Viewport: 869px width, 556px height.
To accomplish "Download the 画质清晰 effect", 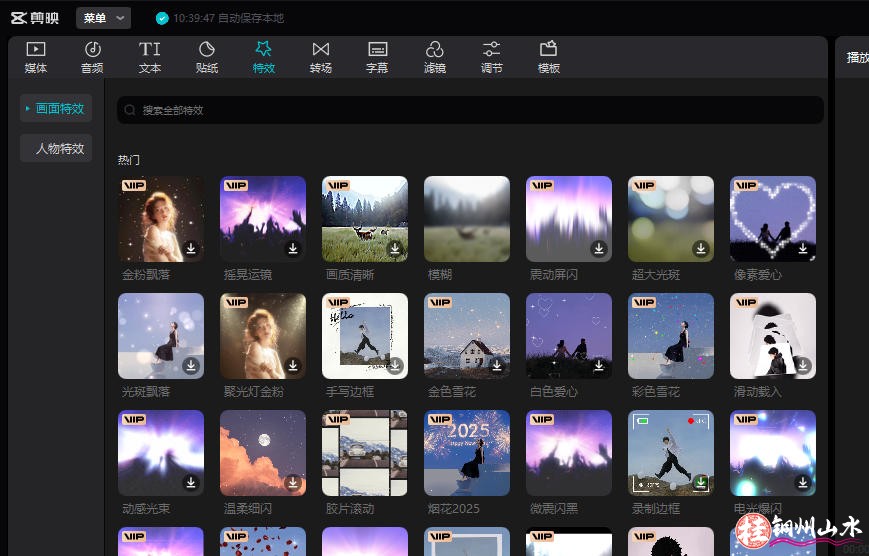I will (x=395, y=249).
